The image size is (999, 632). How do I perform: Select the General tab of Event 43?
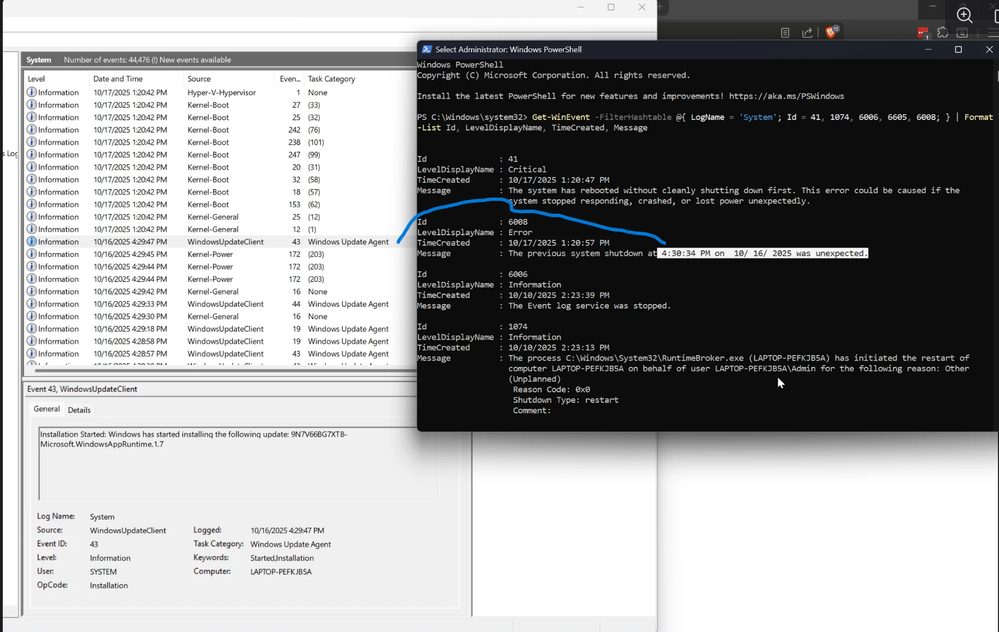pyautogui.click(x=47, y=409)
